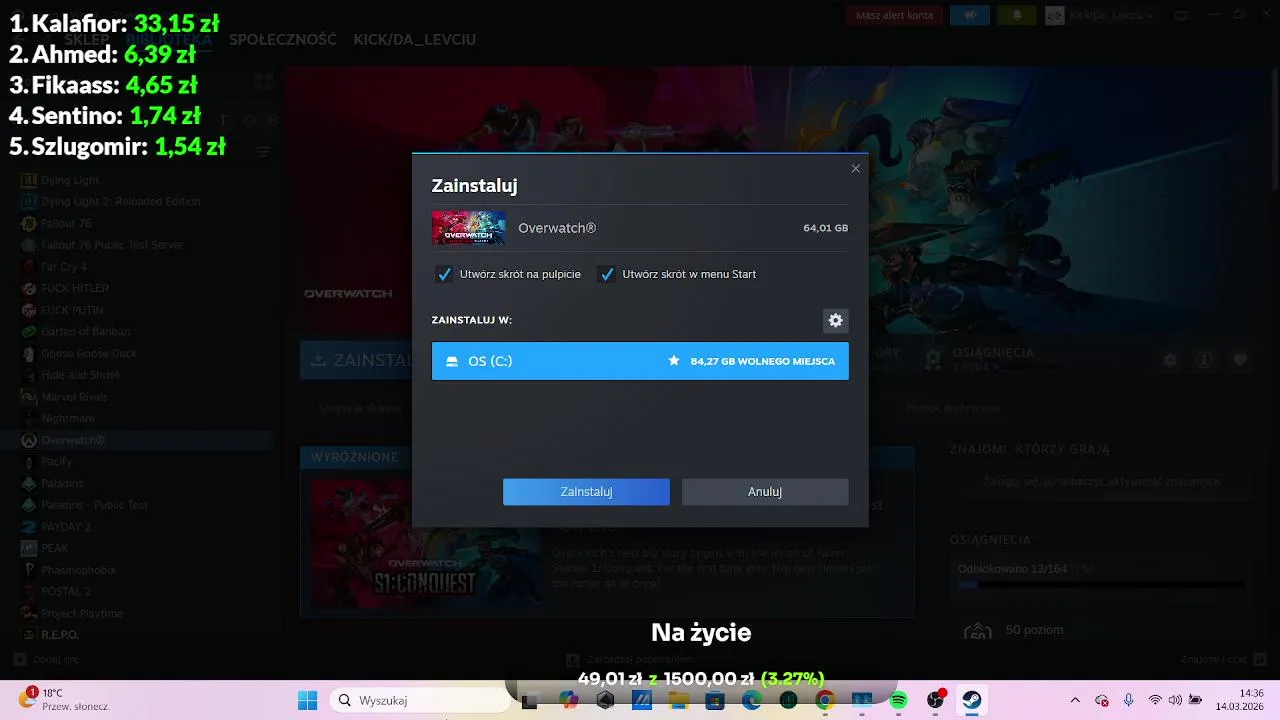
Task: Select Paladins - Public Test entry
Action: tap(94, 505)
